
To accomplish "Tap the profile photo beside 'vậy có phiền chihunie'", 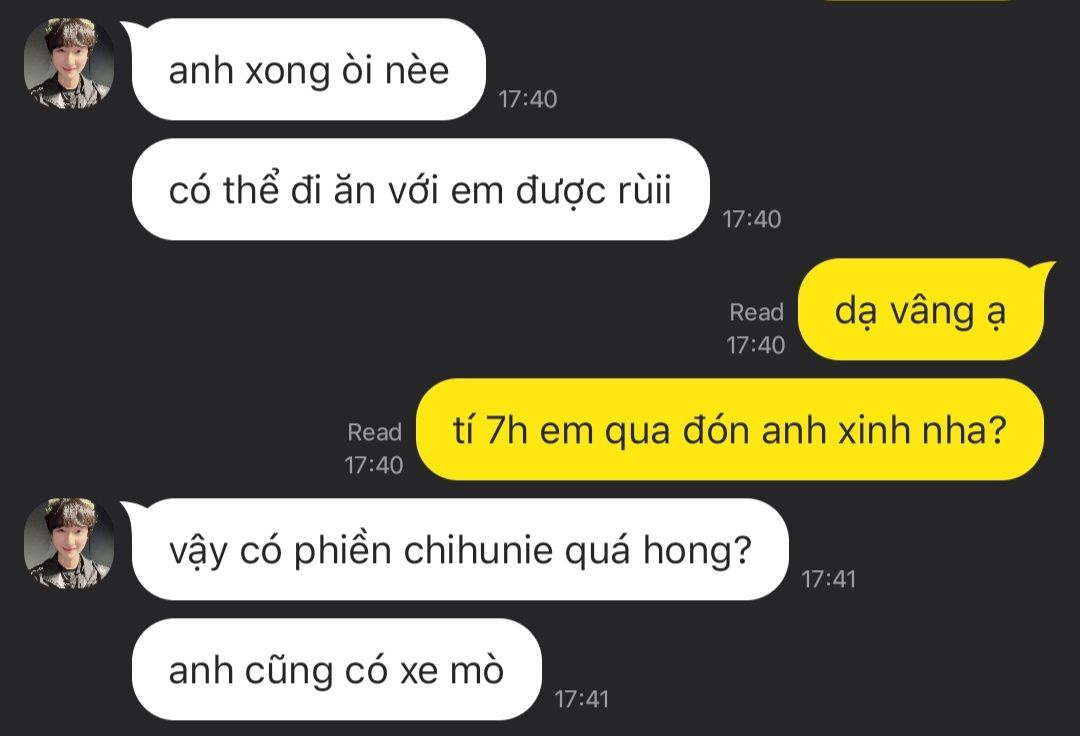I will click(x=69, y=543).
